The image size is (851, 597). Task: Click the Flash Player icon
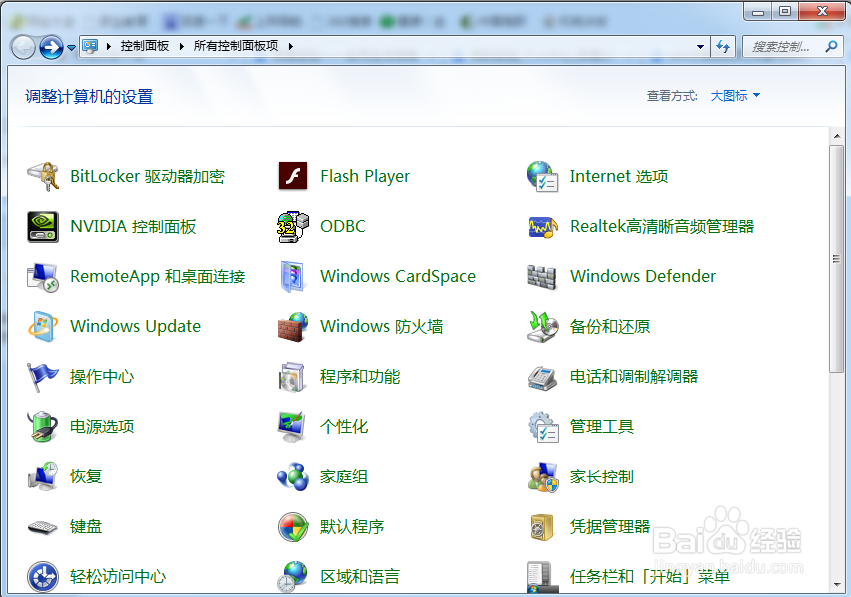coord(293,176)
